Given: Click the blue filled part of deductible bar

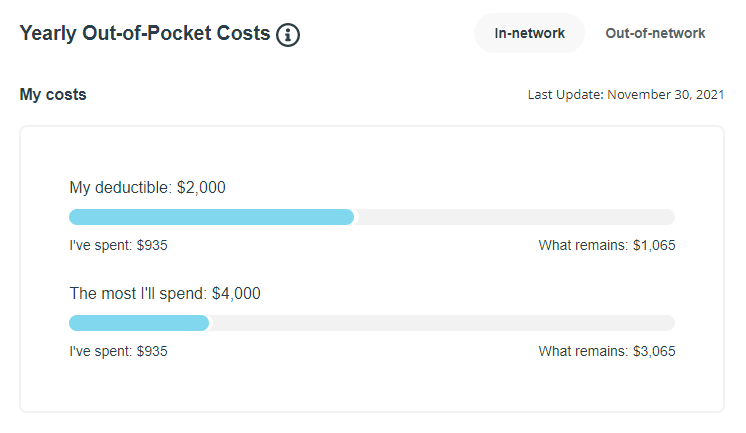Looking at the screenshot, I should (x=210, y=217).
